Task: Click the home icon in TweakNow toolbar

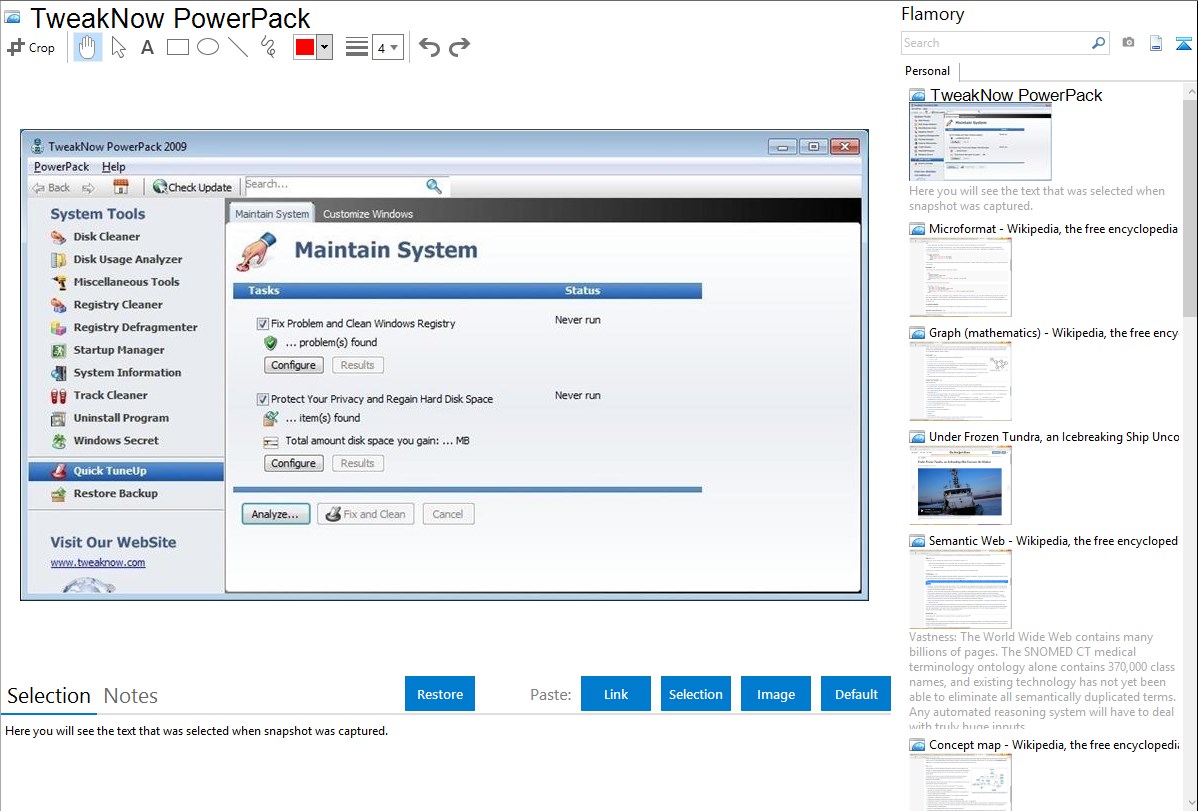Action: click(x=121, y=187)
